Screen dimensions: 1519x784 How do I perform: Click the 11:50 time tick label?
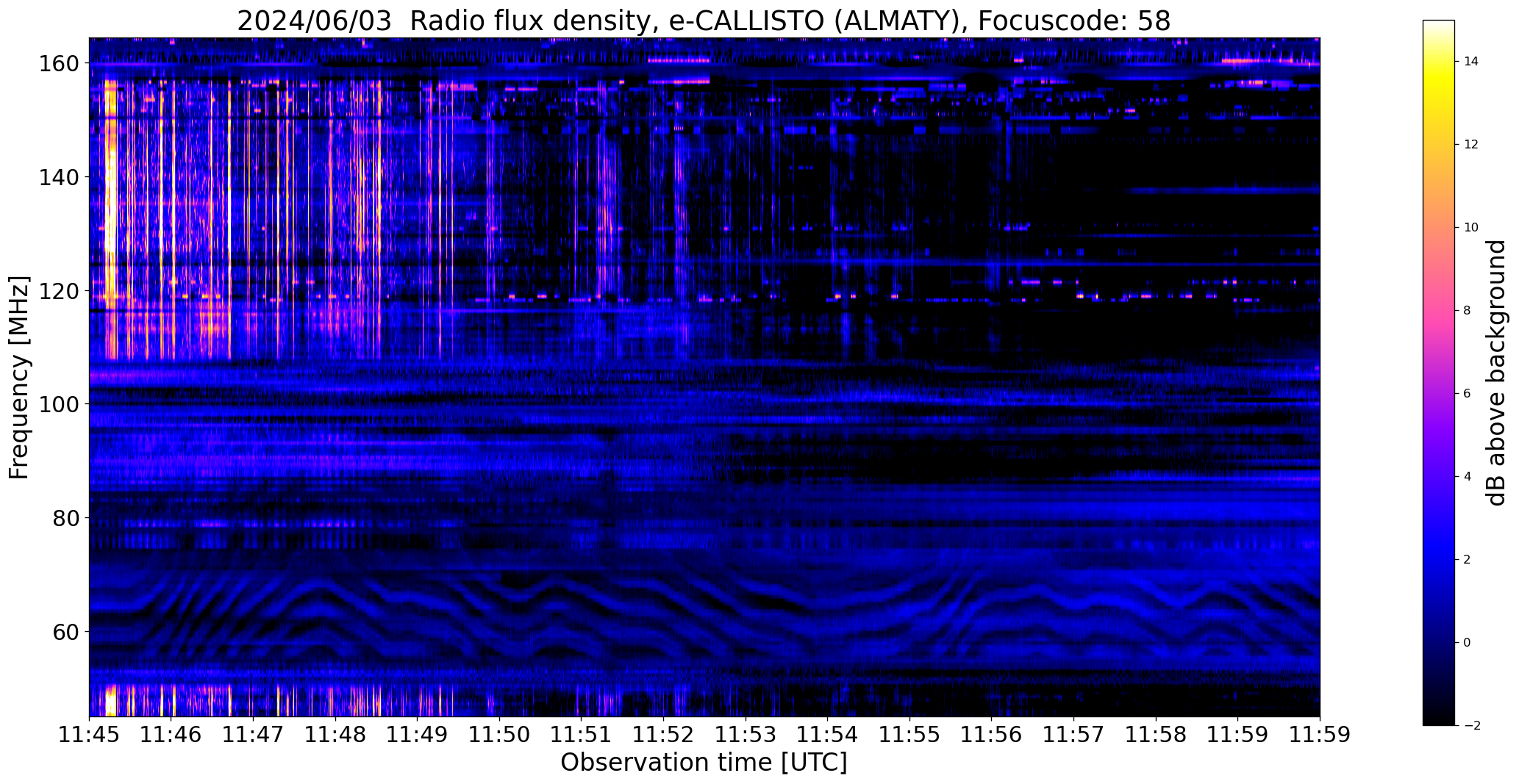[500, 735]
